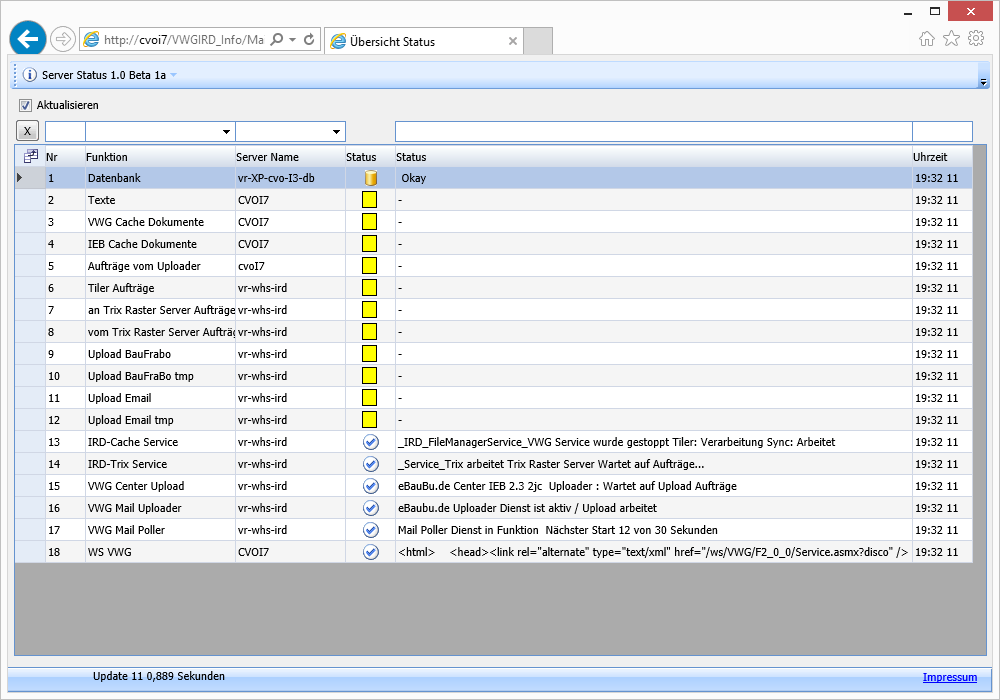Expand the toolbar overflow at the panel's right edge

(x=983, y=82)
